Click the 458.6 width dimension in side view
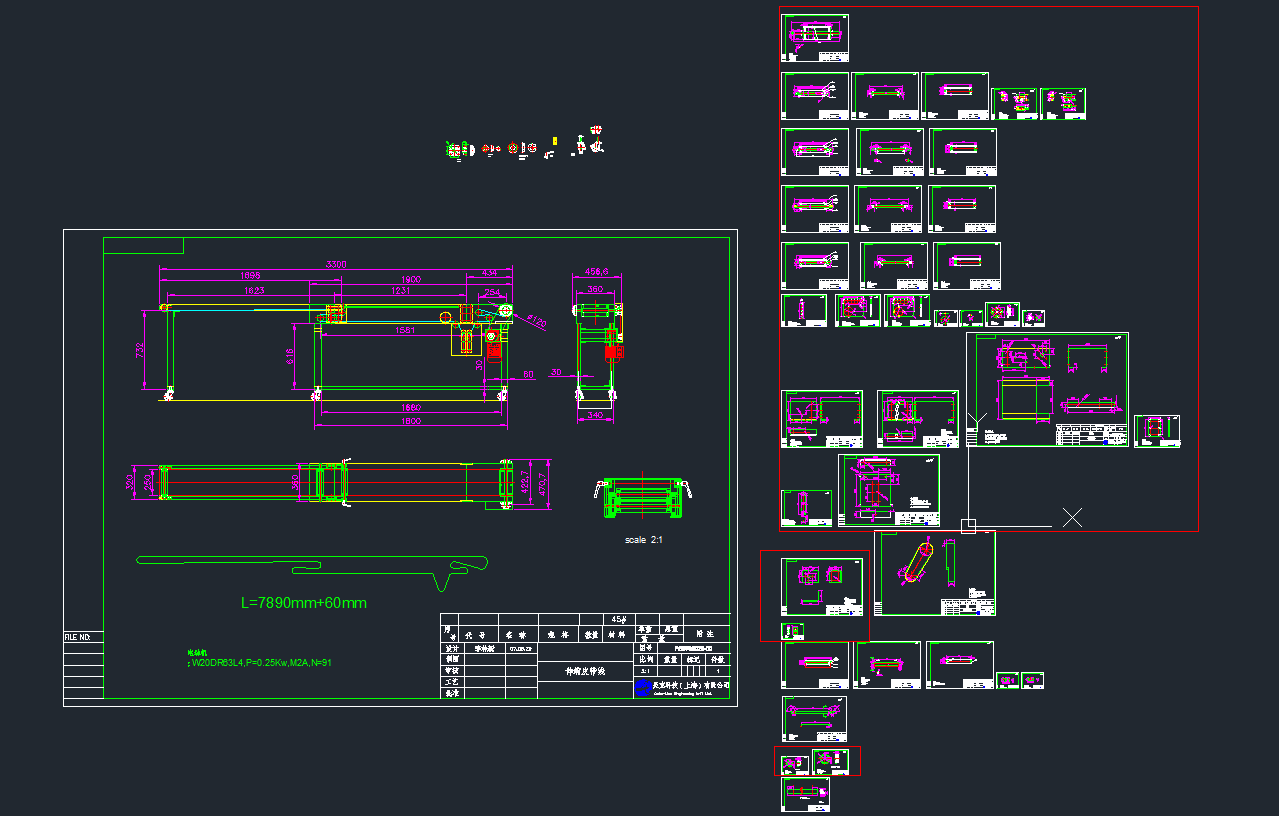Image resolution: width=1279 pixels, height=816 pixels. pyautogui.click(x=598, y=271)
